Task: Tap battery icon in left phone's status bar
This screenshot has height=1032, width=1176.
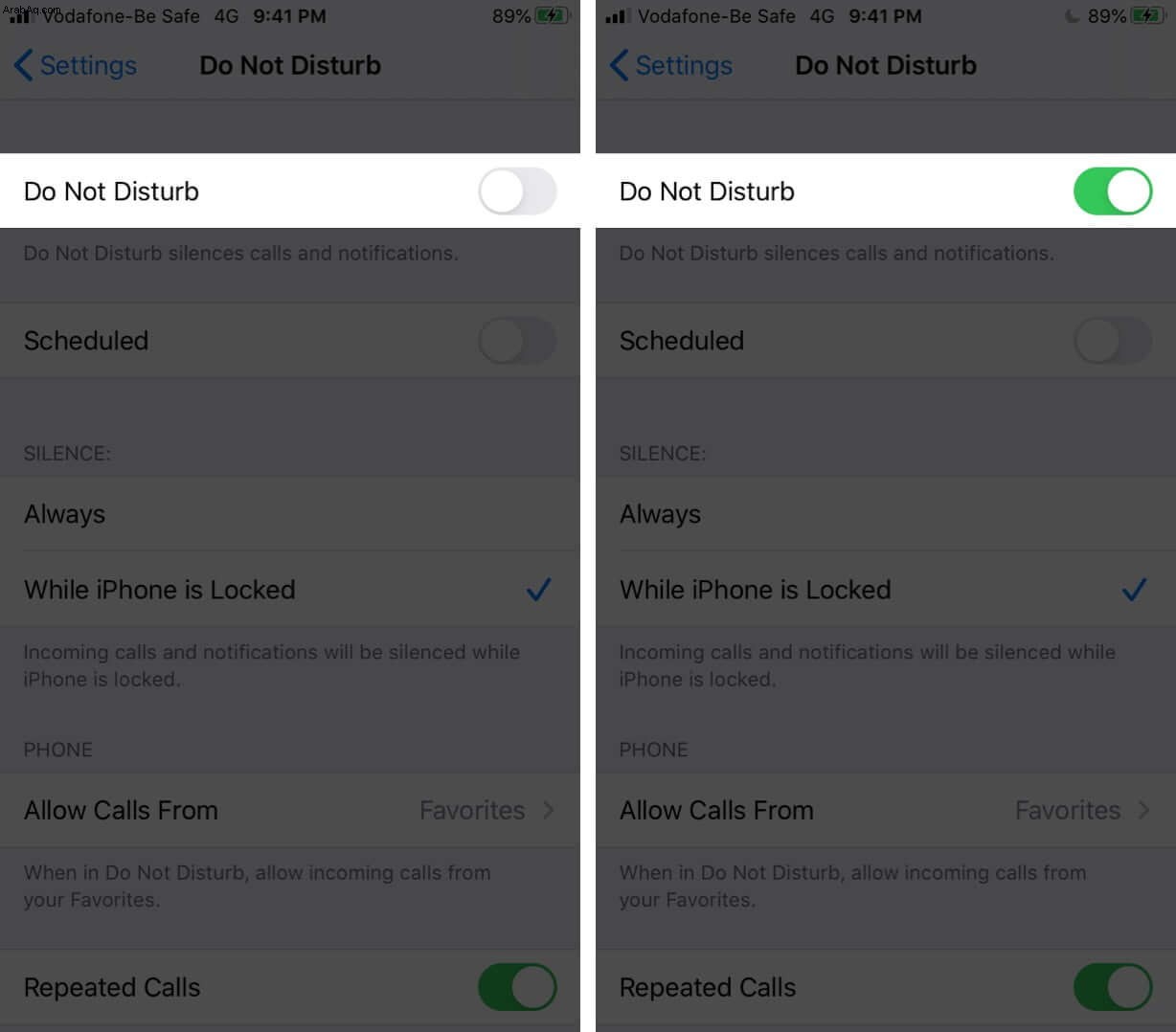Action: click(x=552, y=16)
